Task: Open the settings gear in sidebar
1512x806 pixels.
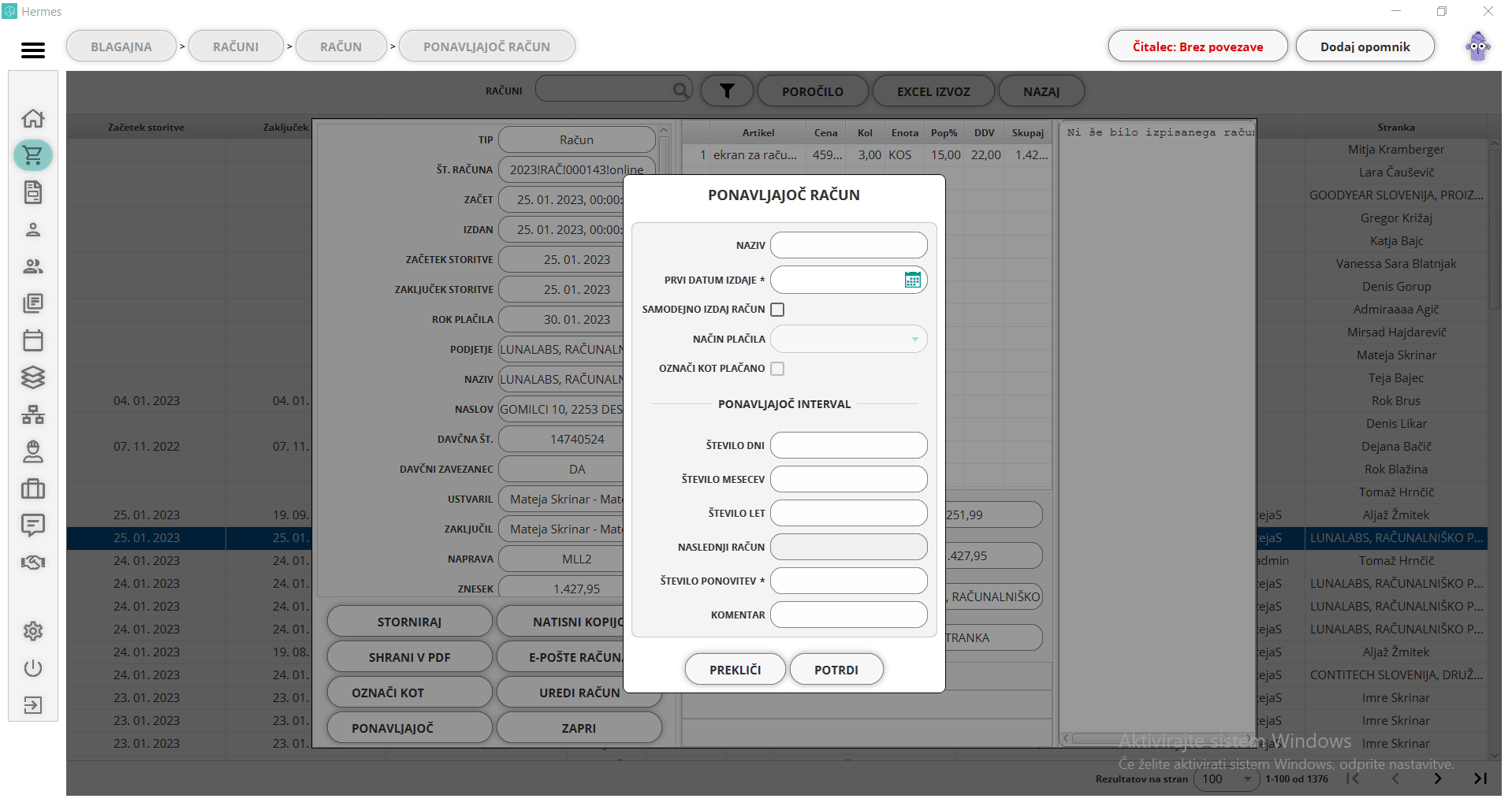Action: point(33,631)
